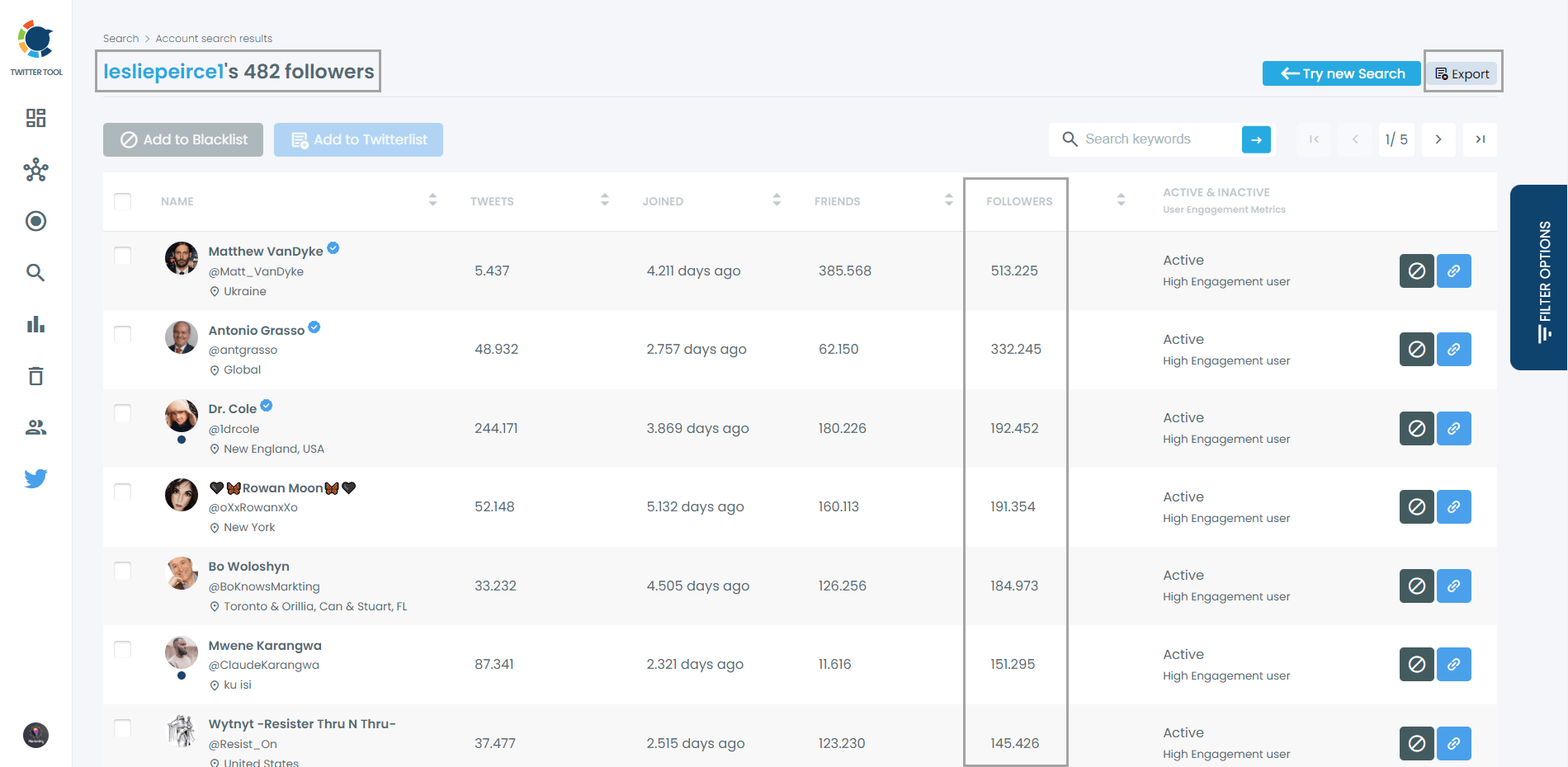This screenshot has width=1568, height=767.
Task: Blacklist Dr. Cole using row block icon
Action: 1417,428
